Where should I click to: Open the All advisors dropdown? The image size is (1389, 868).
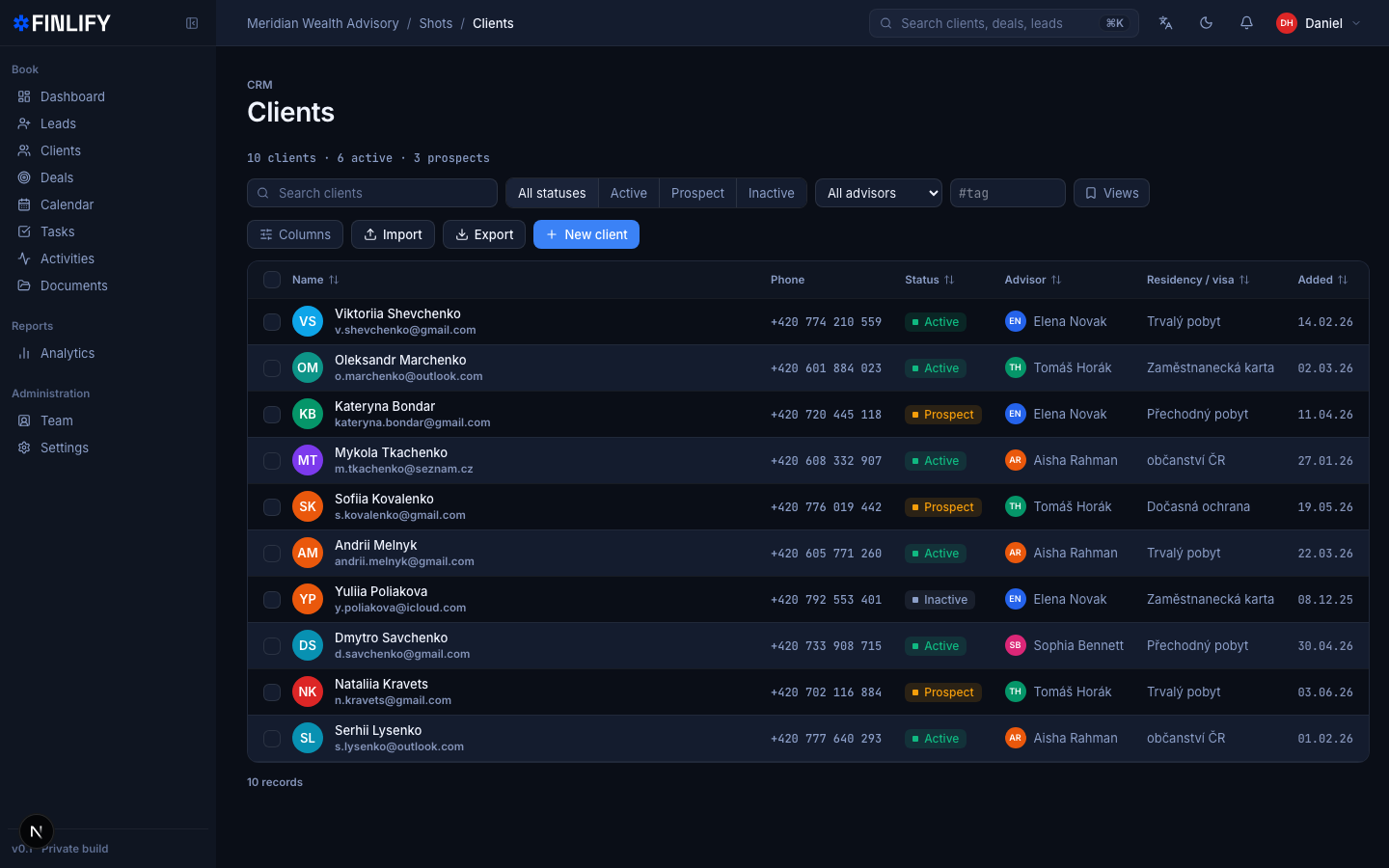pyautogui.click(x=879, y=193)
